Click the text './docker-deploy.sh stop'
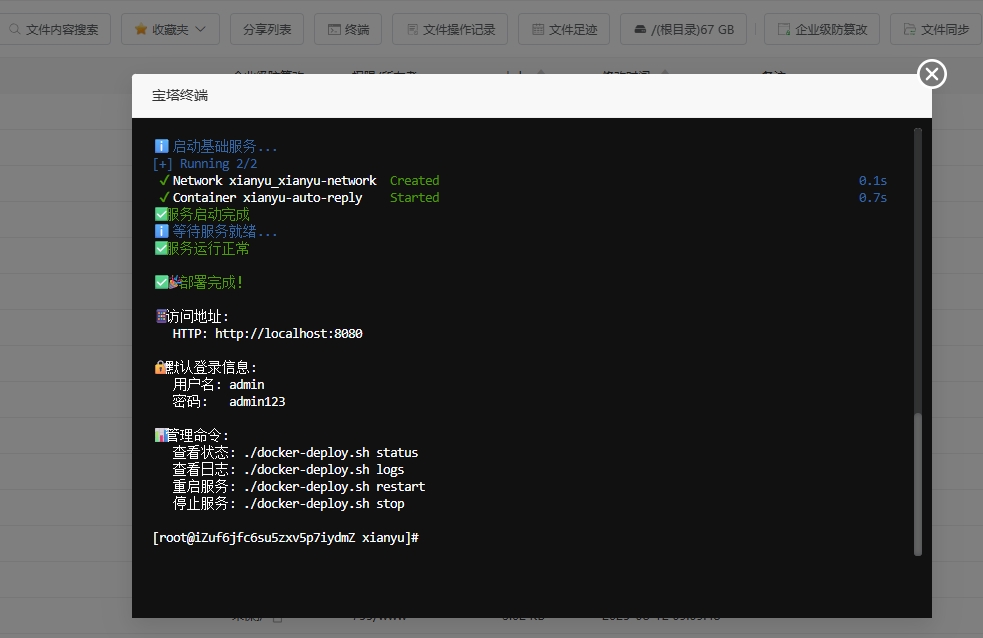This screenshot has height=638, width=983. coord(324,503)
